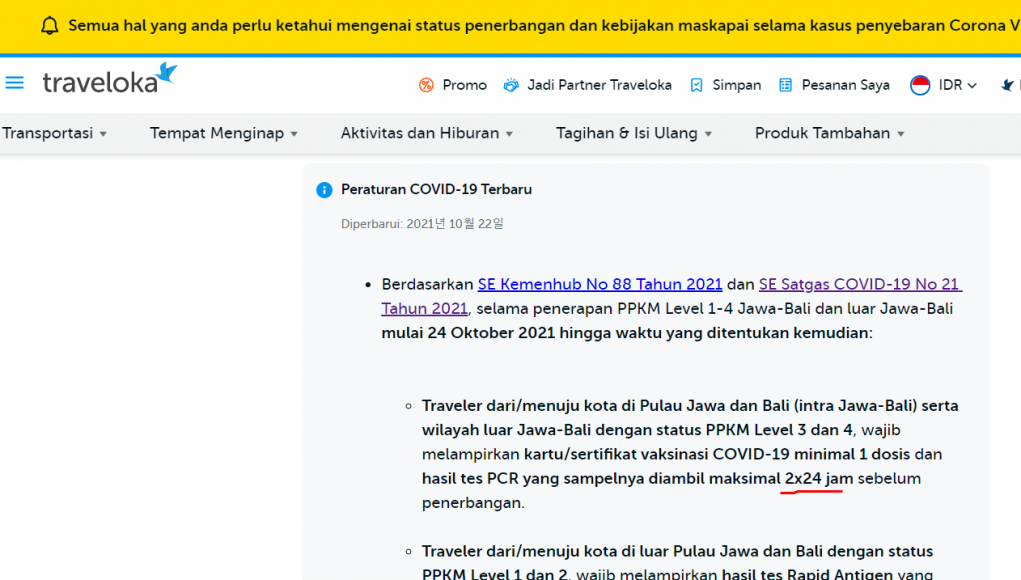Click the bell icon in yellow banner
The width and height of the screenshot is (1021, 580).
pos(49,26)
